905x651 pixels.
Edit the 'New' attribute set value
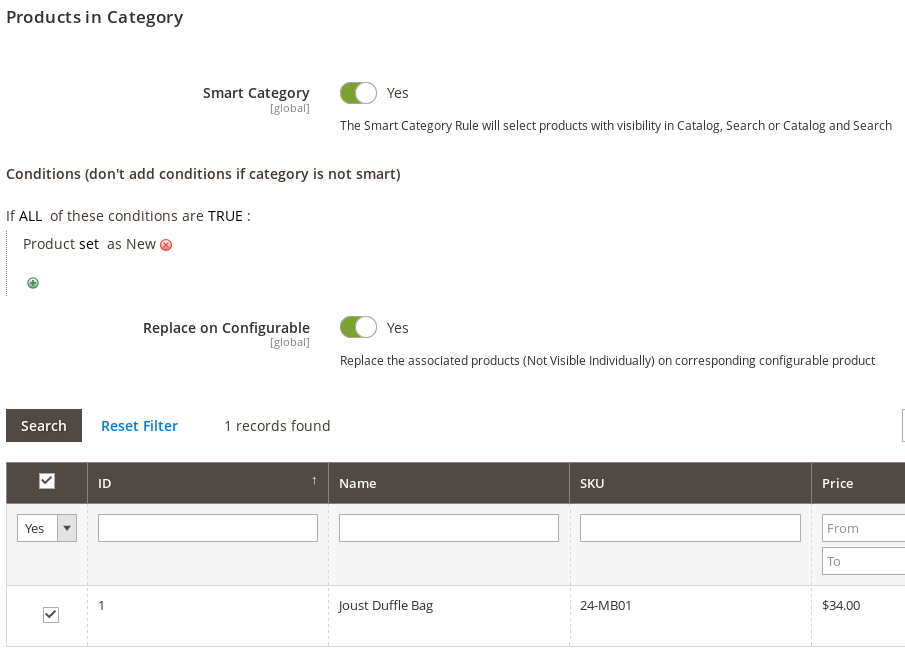coord(141,244)
